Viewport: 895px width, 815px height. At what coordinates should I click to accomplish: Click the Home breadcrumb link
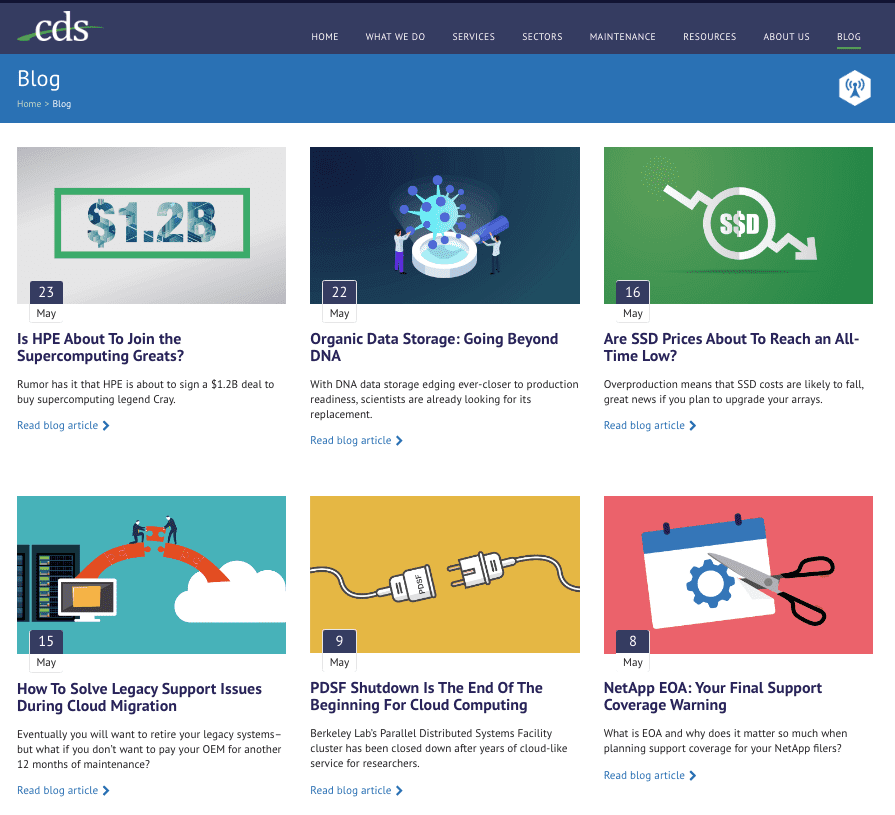[29, 104]
